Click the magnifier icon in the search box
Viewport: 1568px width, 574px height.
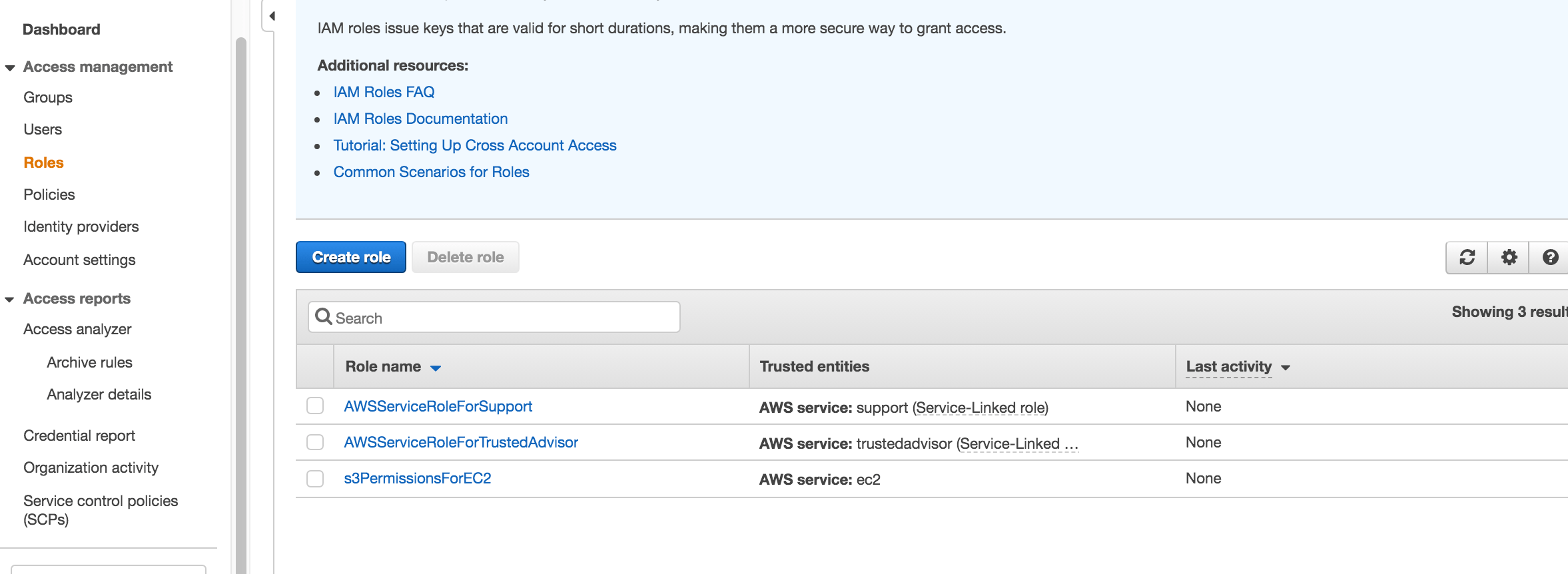[x=324, y=316]
